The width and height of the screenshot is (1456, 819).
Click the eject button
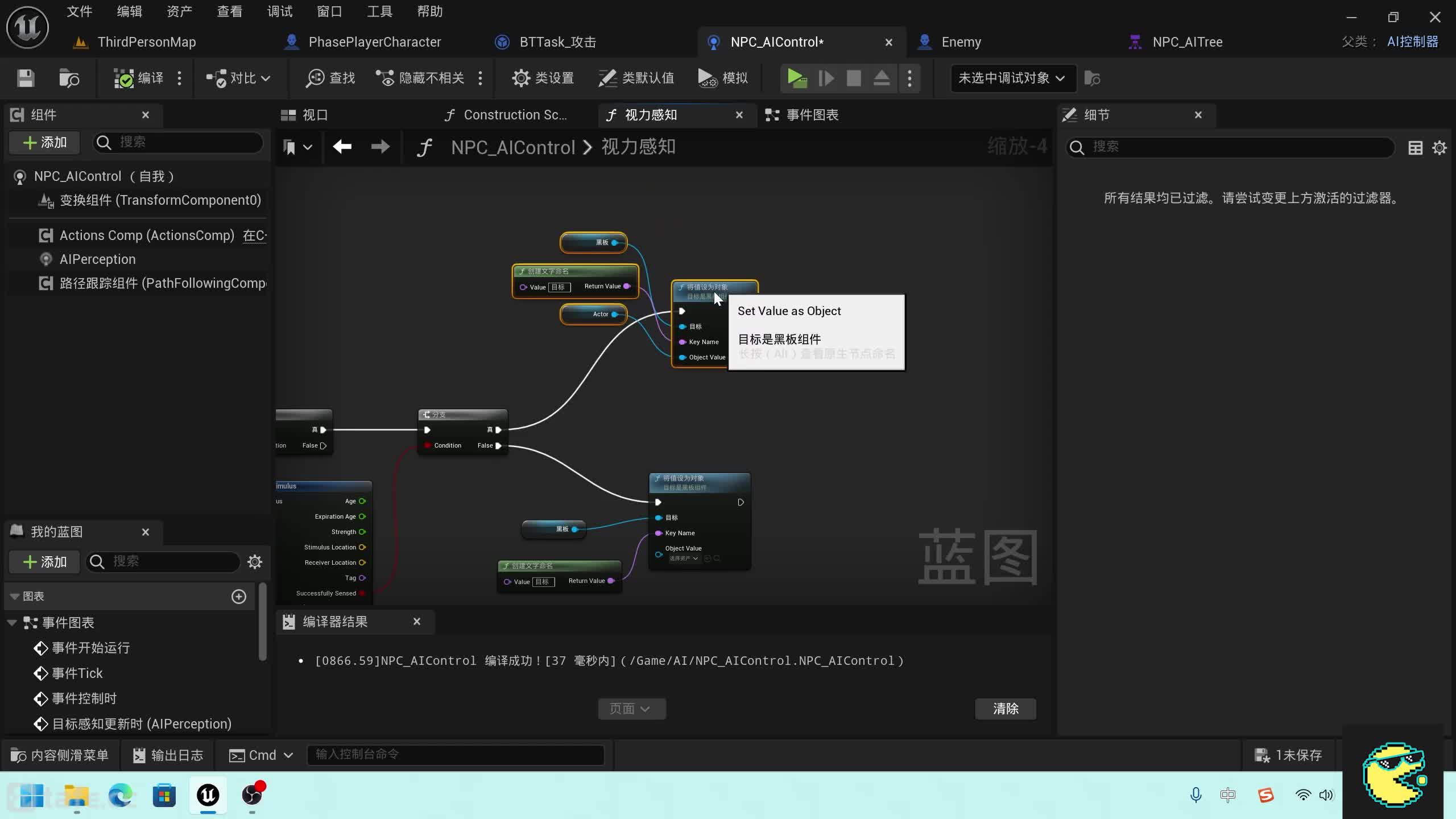tap(882, 78)
